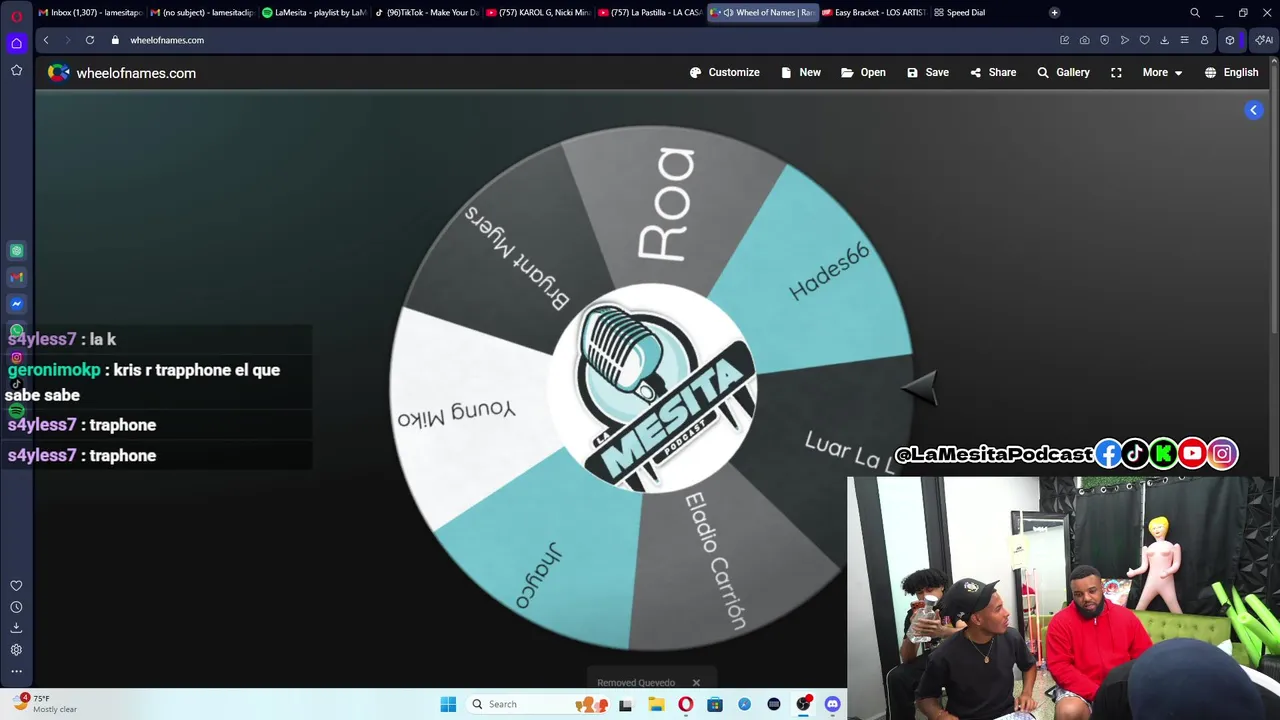Switch to La Pastilla YouTube tab
The image size is (1280, 720).
(650, 13)
